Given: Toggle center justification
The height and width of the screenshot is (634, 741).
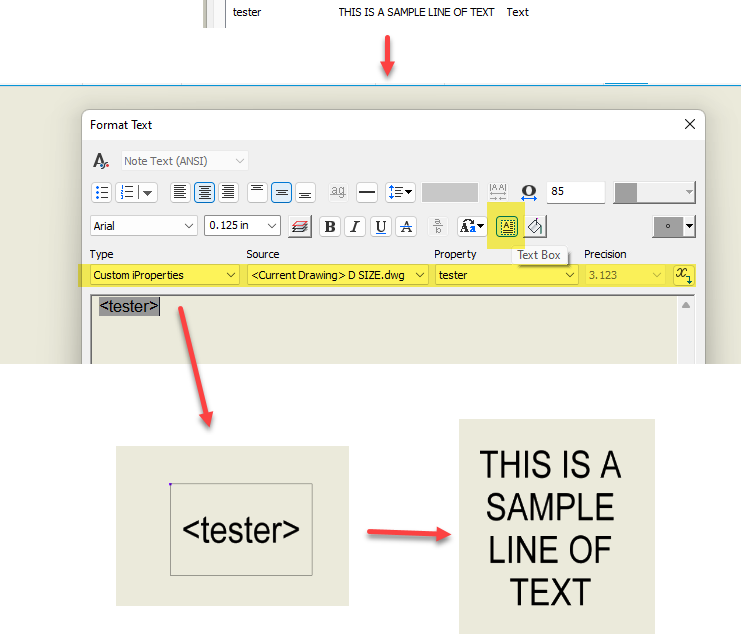Looking at the screenshot, I should (204, 192).
